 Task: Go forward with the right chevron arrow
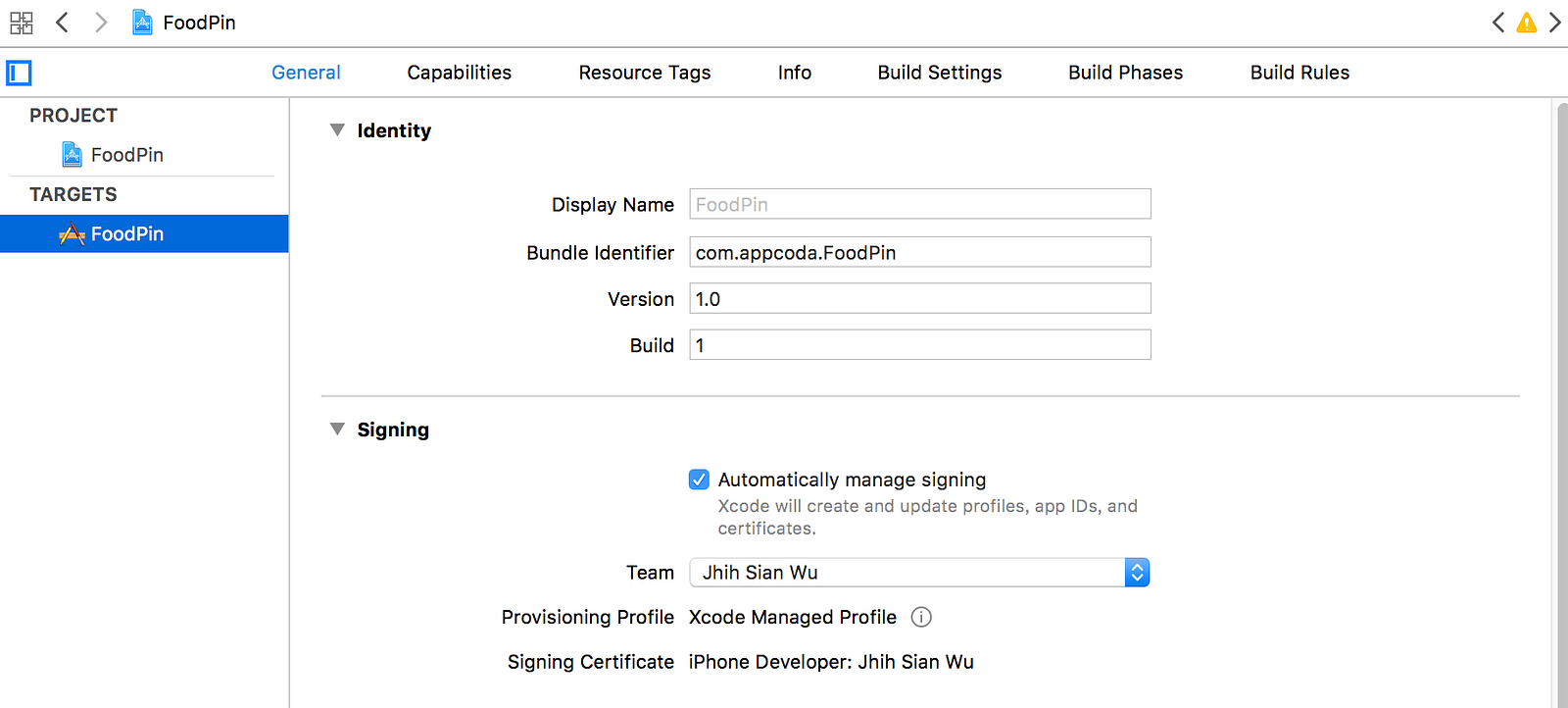101,23
